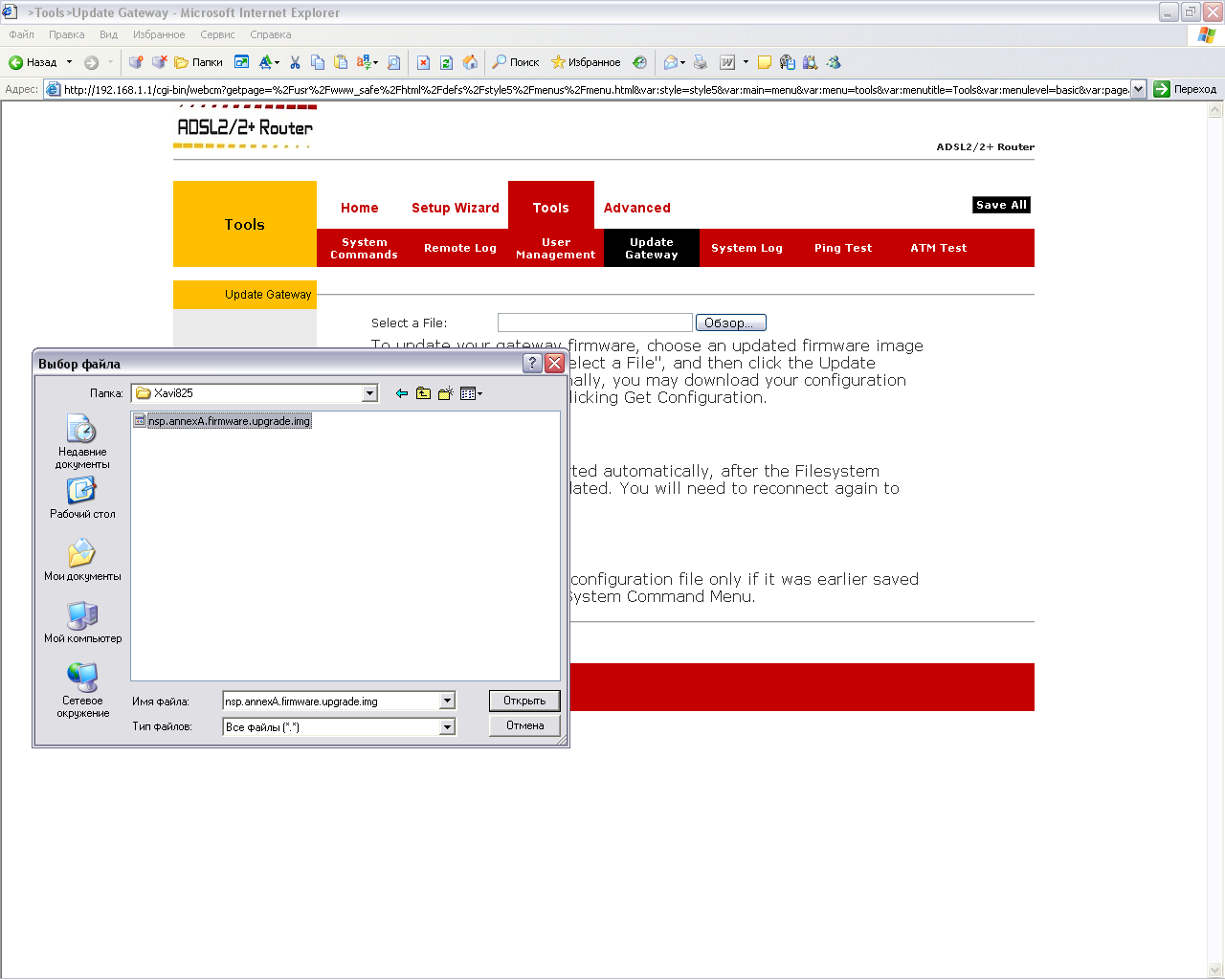Viewport: 1225px width, 980px height.
Task: Click the yellow note Discuss icon
Action: (x=764, y=62)
